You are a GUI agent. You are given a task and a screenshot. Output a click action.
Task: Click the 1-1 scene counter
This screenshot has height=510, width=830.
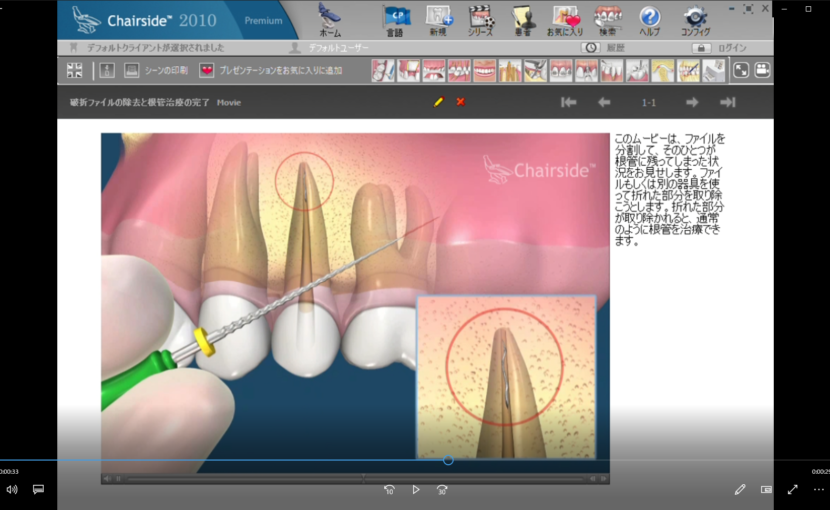[x=648, y=103]
